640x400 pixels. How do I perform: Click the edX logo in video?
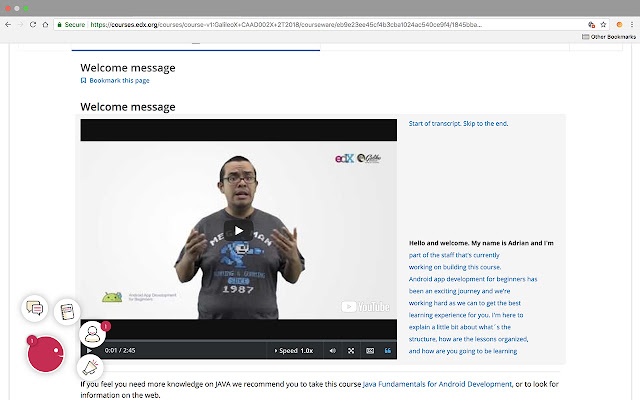[x=344, y=158]
